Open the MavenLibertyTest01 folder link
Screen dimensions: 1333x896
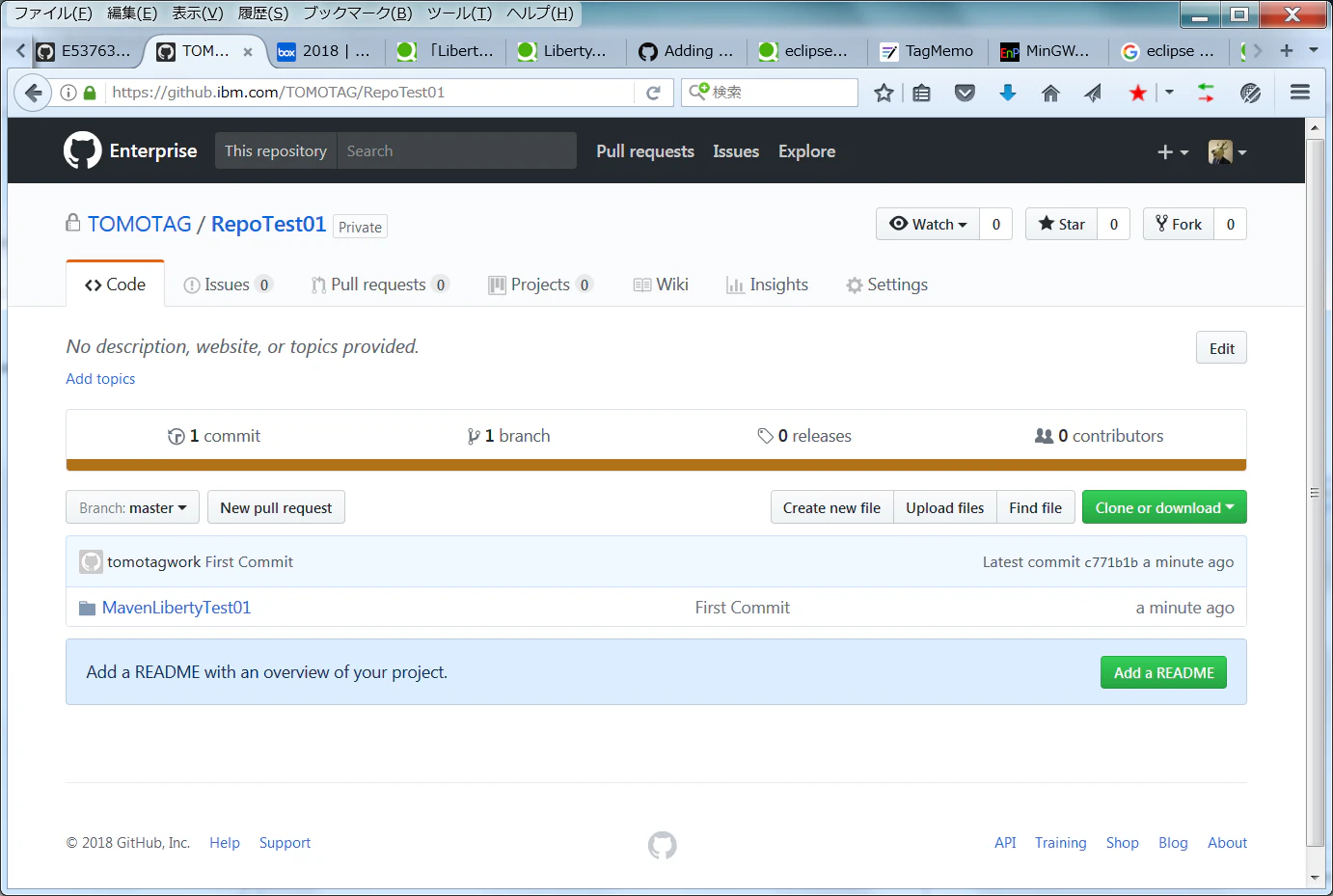(x=177, y=608)
